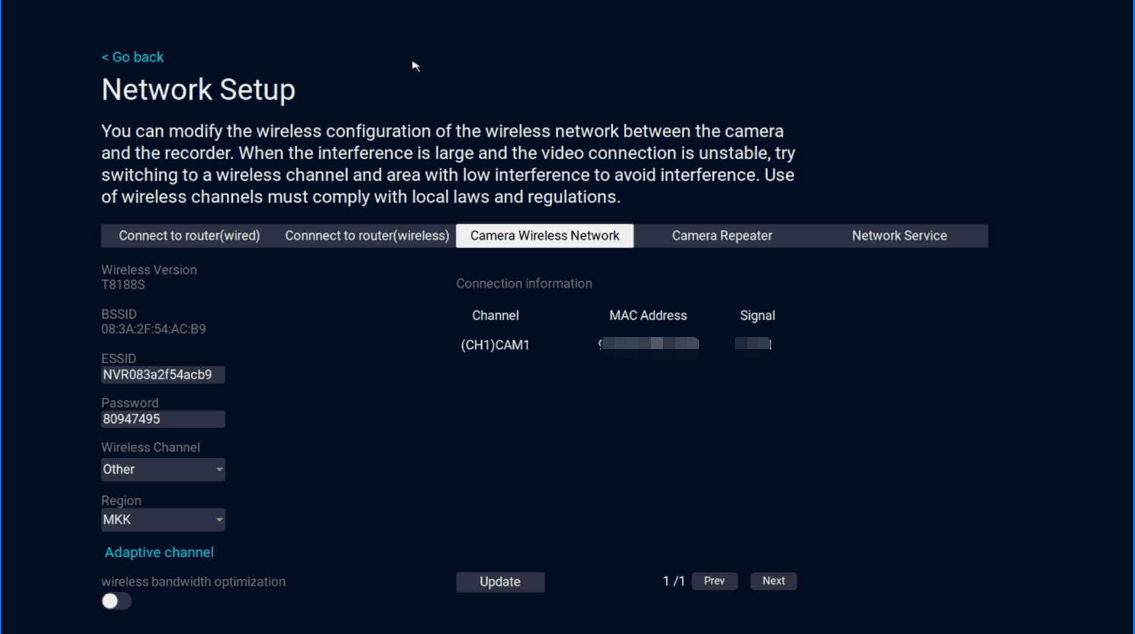Click the ESSID input field

(x=163, y=375)
